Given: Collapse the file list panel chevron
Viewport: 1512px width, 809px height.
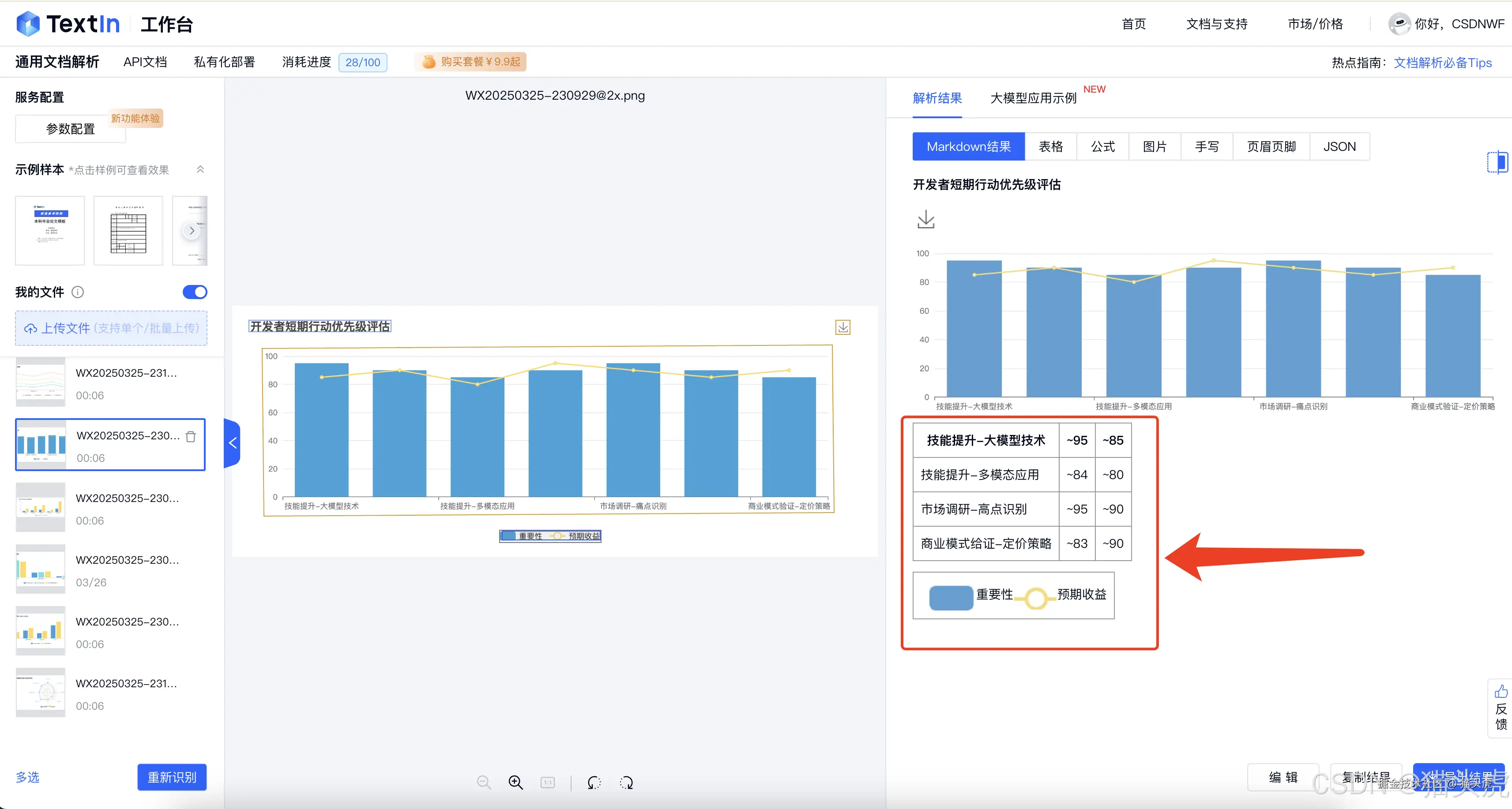Looking at the screenshot, I should [x=233, y=442].
